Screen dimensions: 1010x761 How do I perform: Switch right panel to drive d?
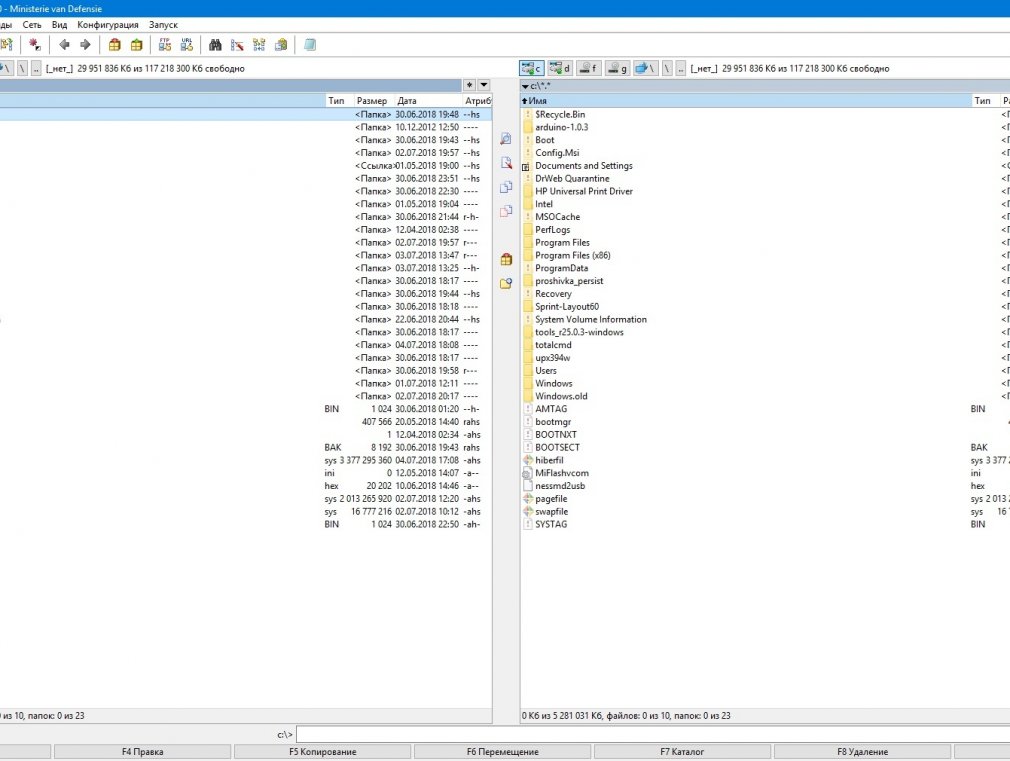tap(560, 68)
